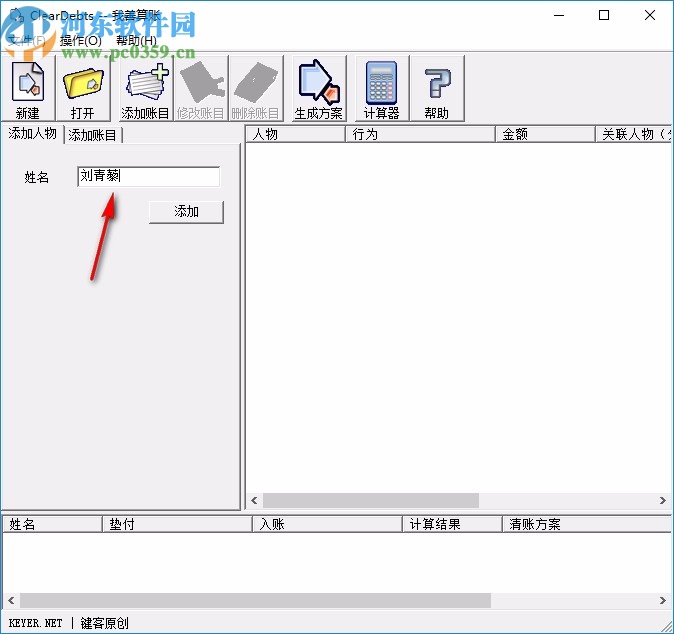Maximize the ClearDebts window
The width and height of the screenshot is (674, 634).
tap(604, 15)
